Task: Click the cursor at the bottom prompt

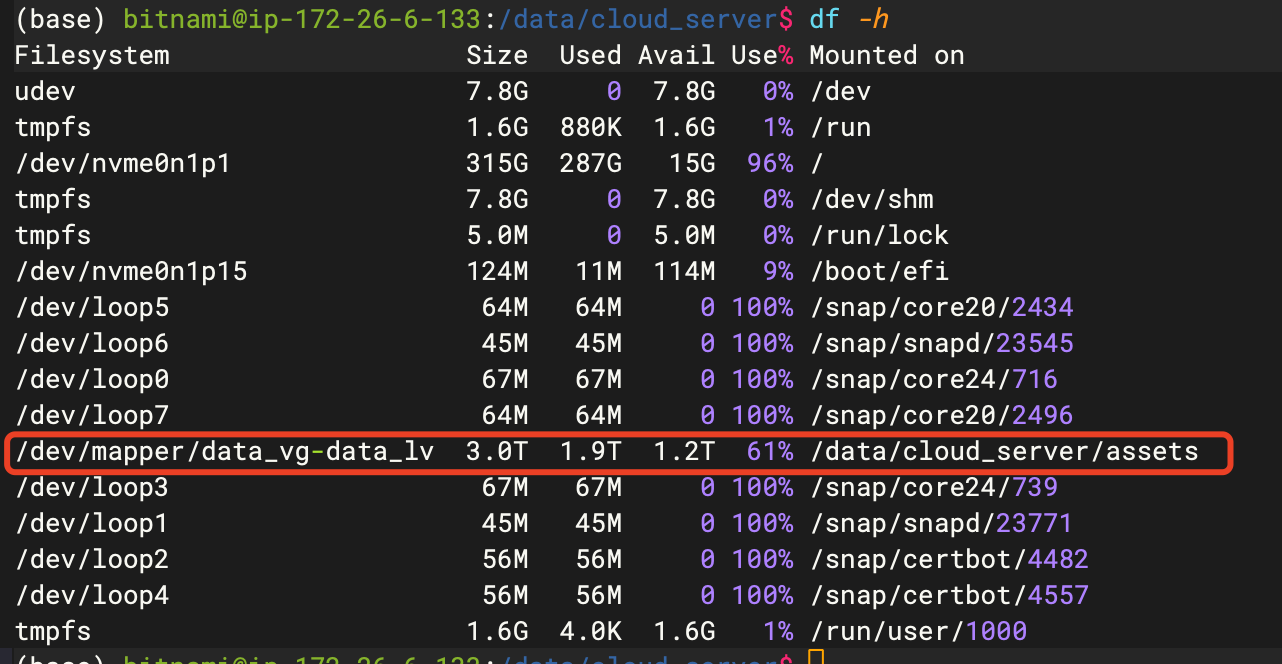Action: [x=816, y=658]
